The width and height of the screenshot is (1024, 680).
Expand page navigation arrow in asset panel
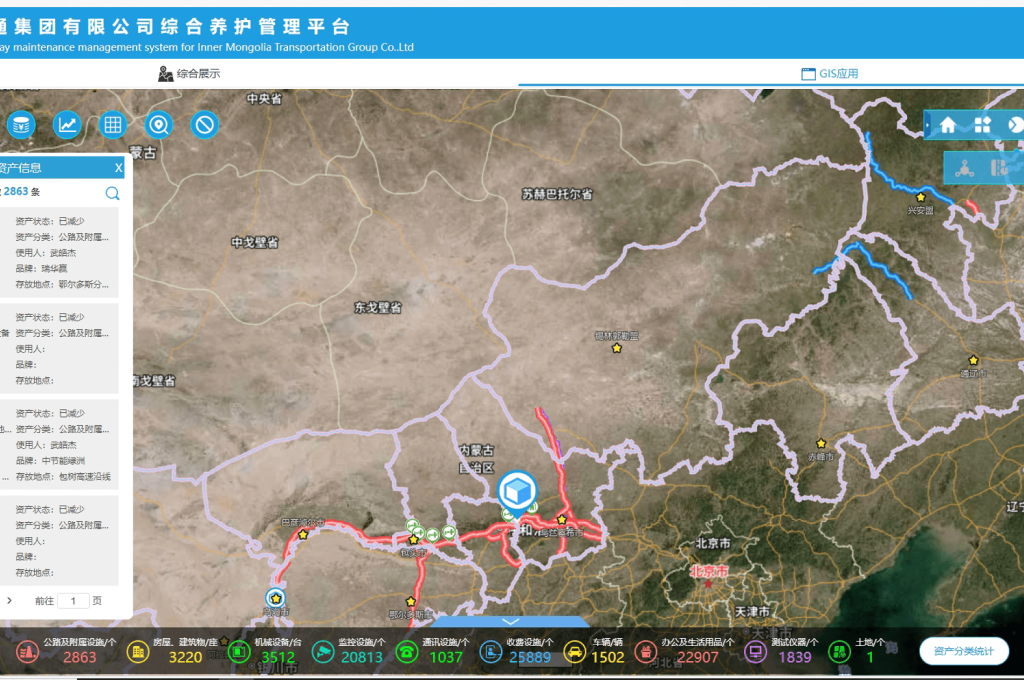coord(10,600)
